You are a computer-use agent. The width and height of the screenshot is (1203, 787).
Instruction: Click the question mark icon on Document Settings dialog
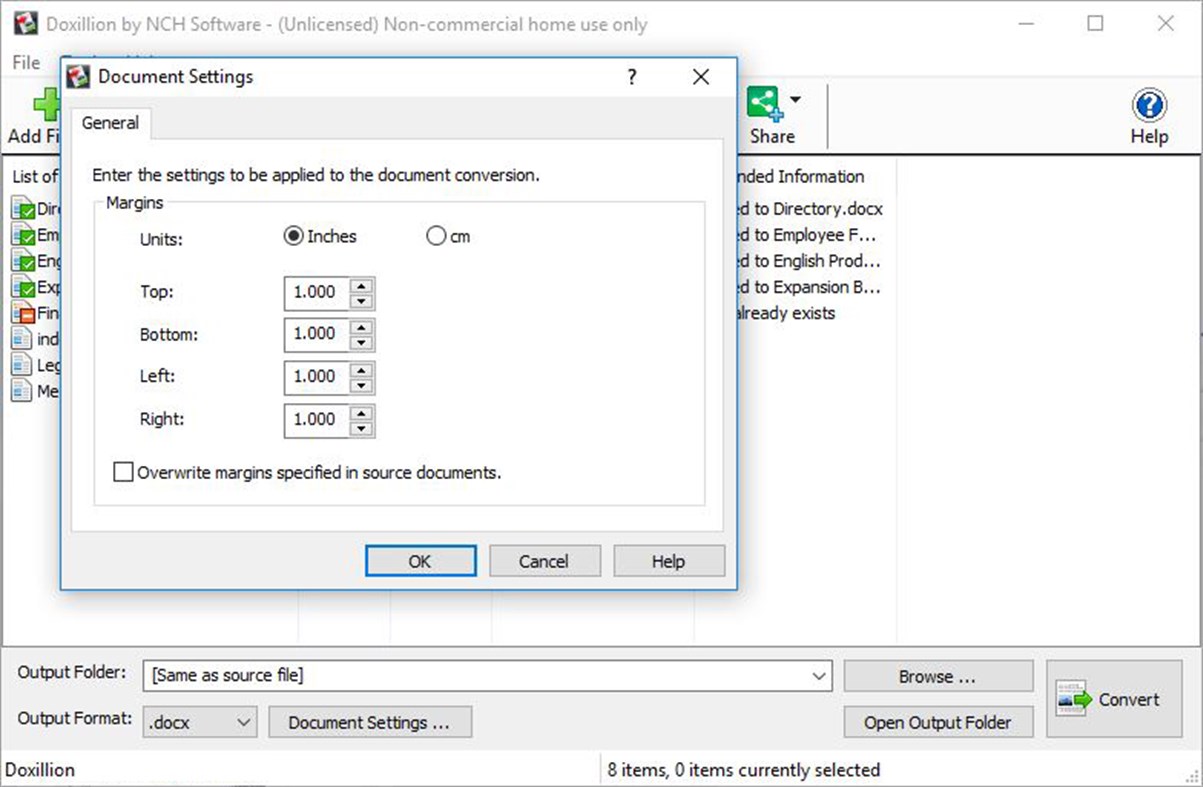[631, 77]
